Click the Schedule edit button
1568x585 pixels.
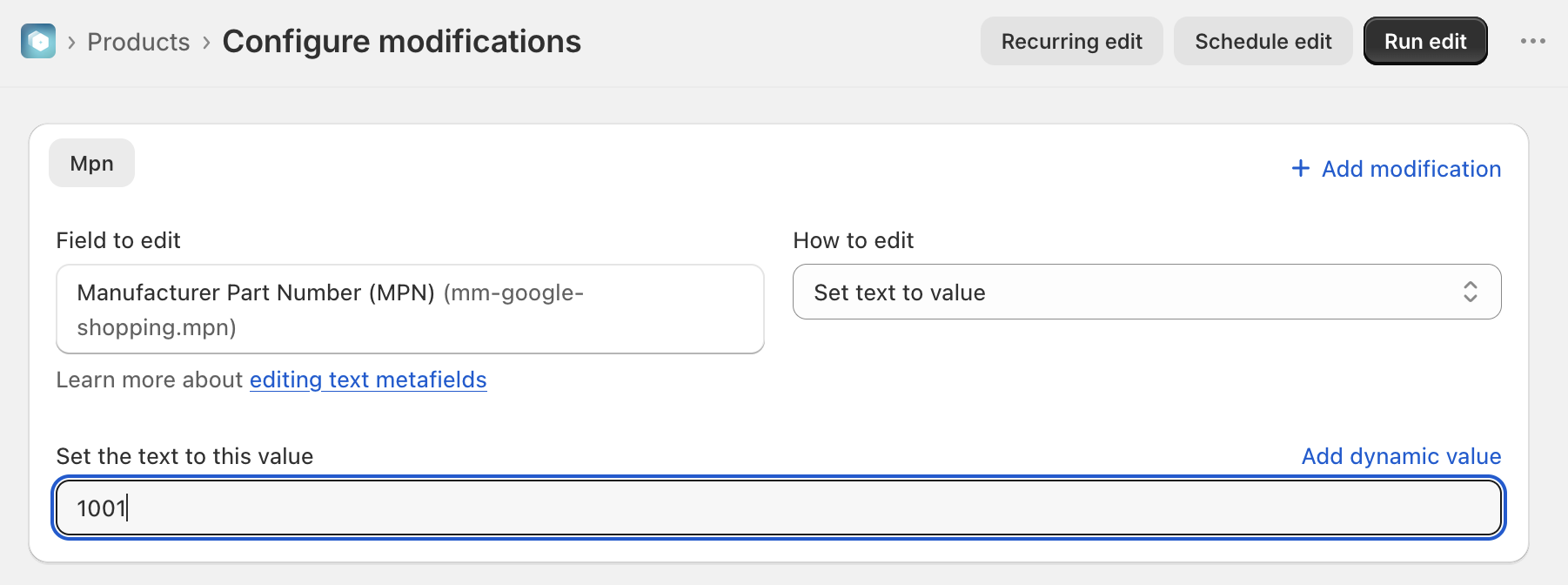(1263, 41)
